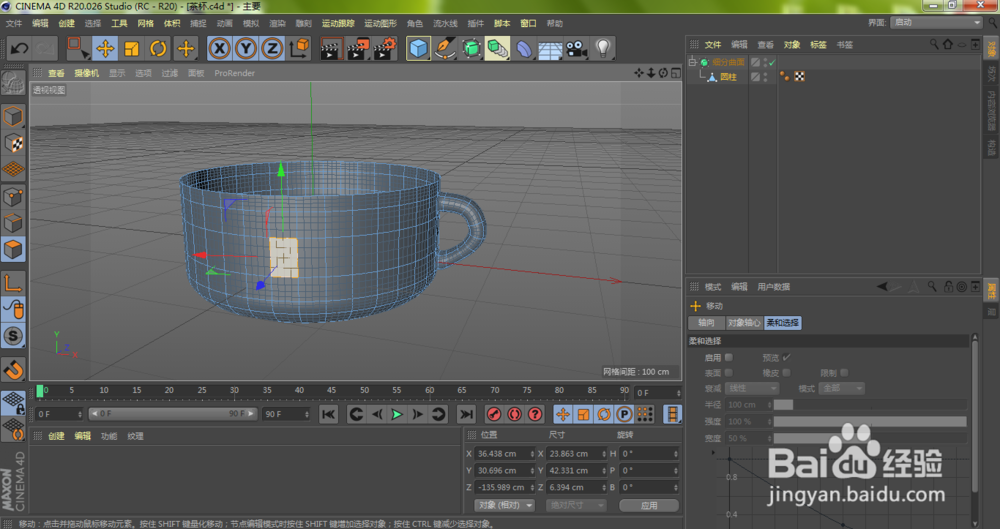Activate the Rotate tool in the top toolbar
Image resolution: width=1000 pixels, height=529 pixels.
click(158, 48)
